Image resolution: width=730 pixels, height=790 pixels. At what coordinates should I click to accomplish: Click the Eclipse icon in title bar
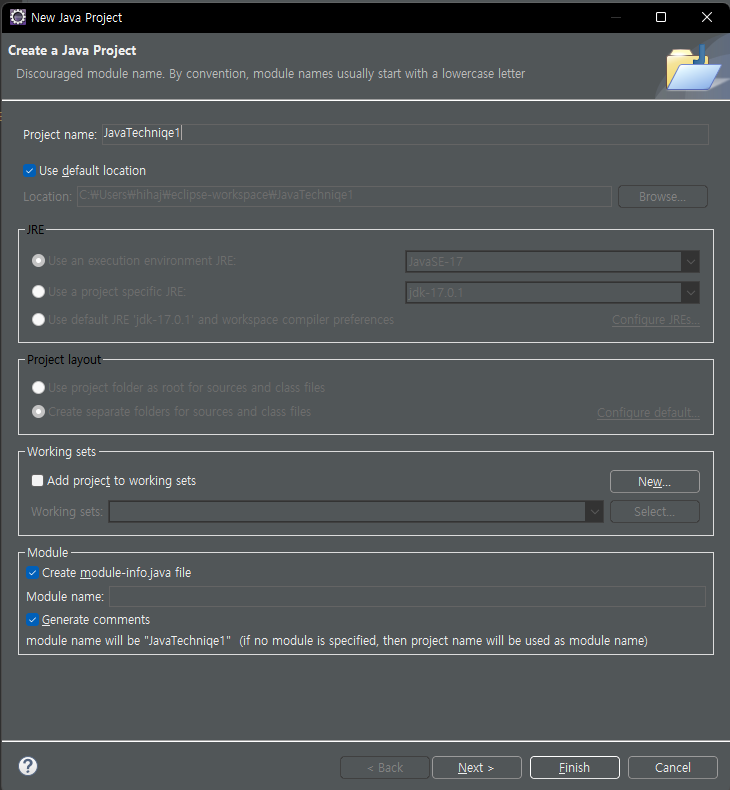tap(18, 17)
